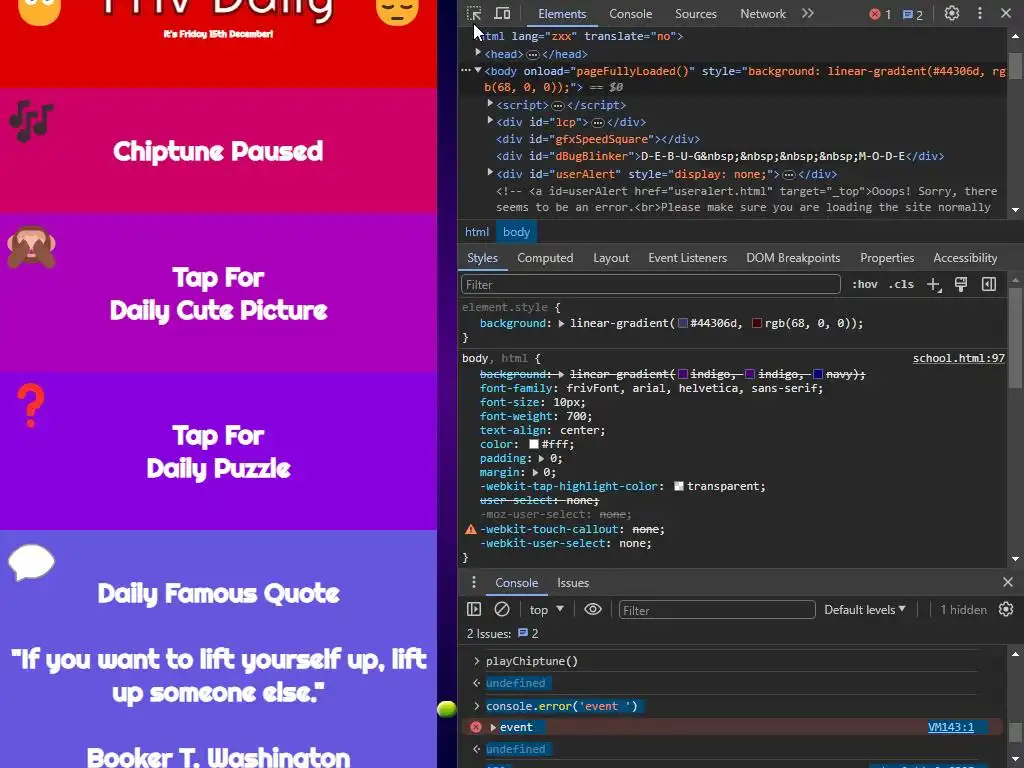Open the rgb(68, 0, 0) color swatch

757,323
